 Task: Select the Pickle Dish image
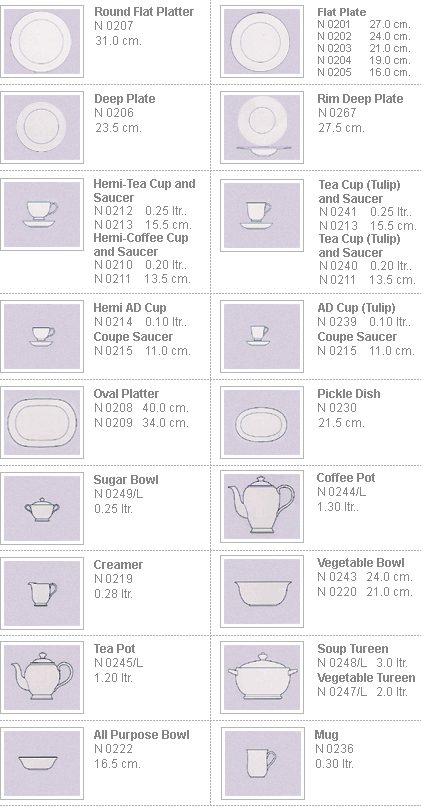click(262, 423)
